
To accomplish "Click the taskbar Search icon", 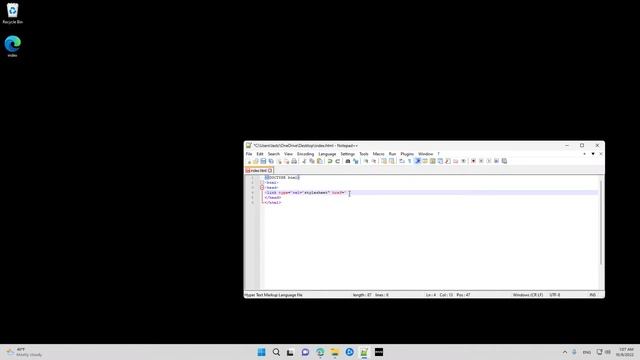I will click(x=276, y=352).
